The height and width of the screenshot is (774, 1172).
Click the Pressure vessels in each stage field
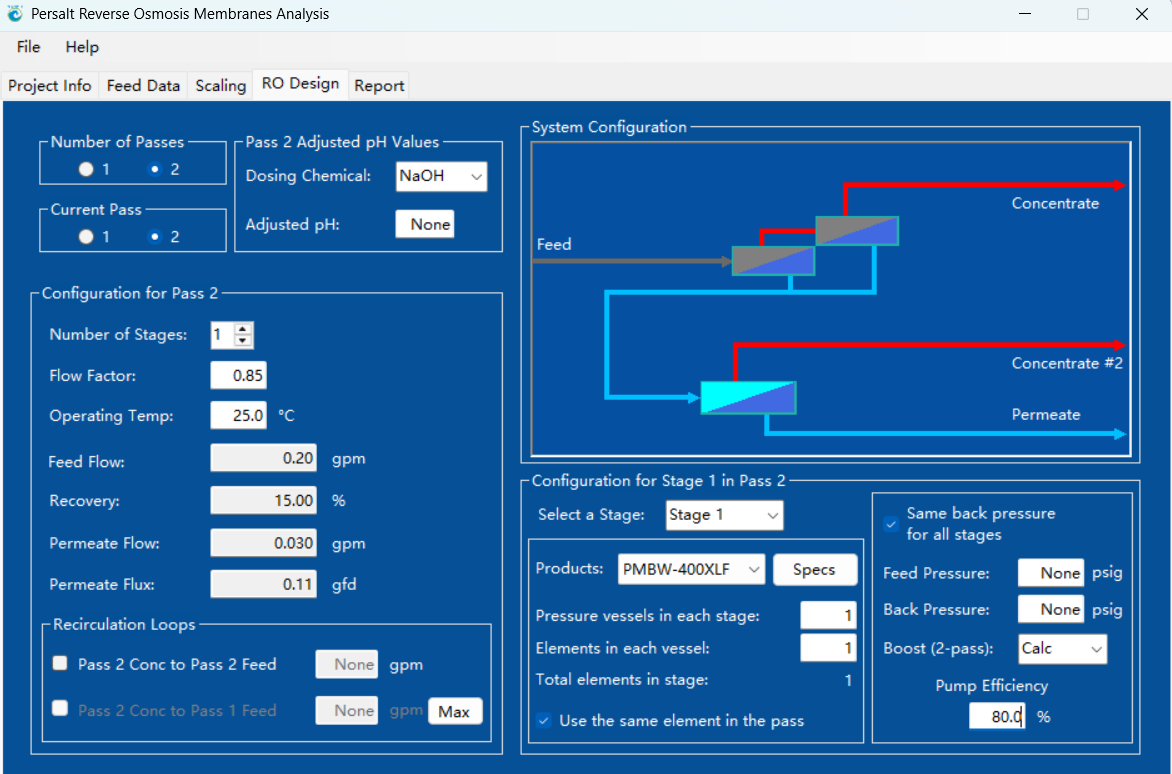point(828,616)
